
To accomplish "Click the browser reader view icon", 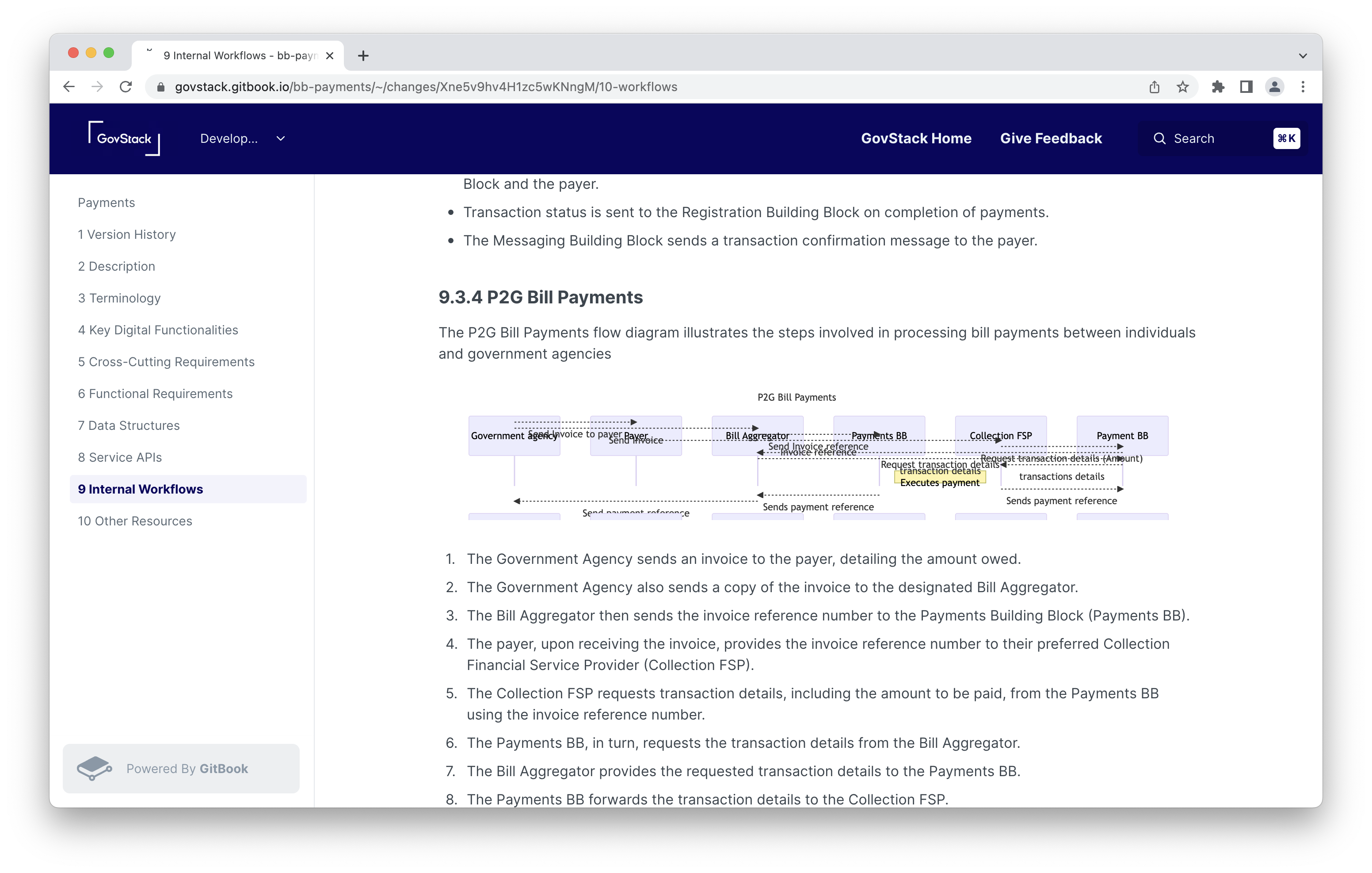I will click(x=1246, y=87).
